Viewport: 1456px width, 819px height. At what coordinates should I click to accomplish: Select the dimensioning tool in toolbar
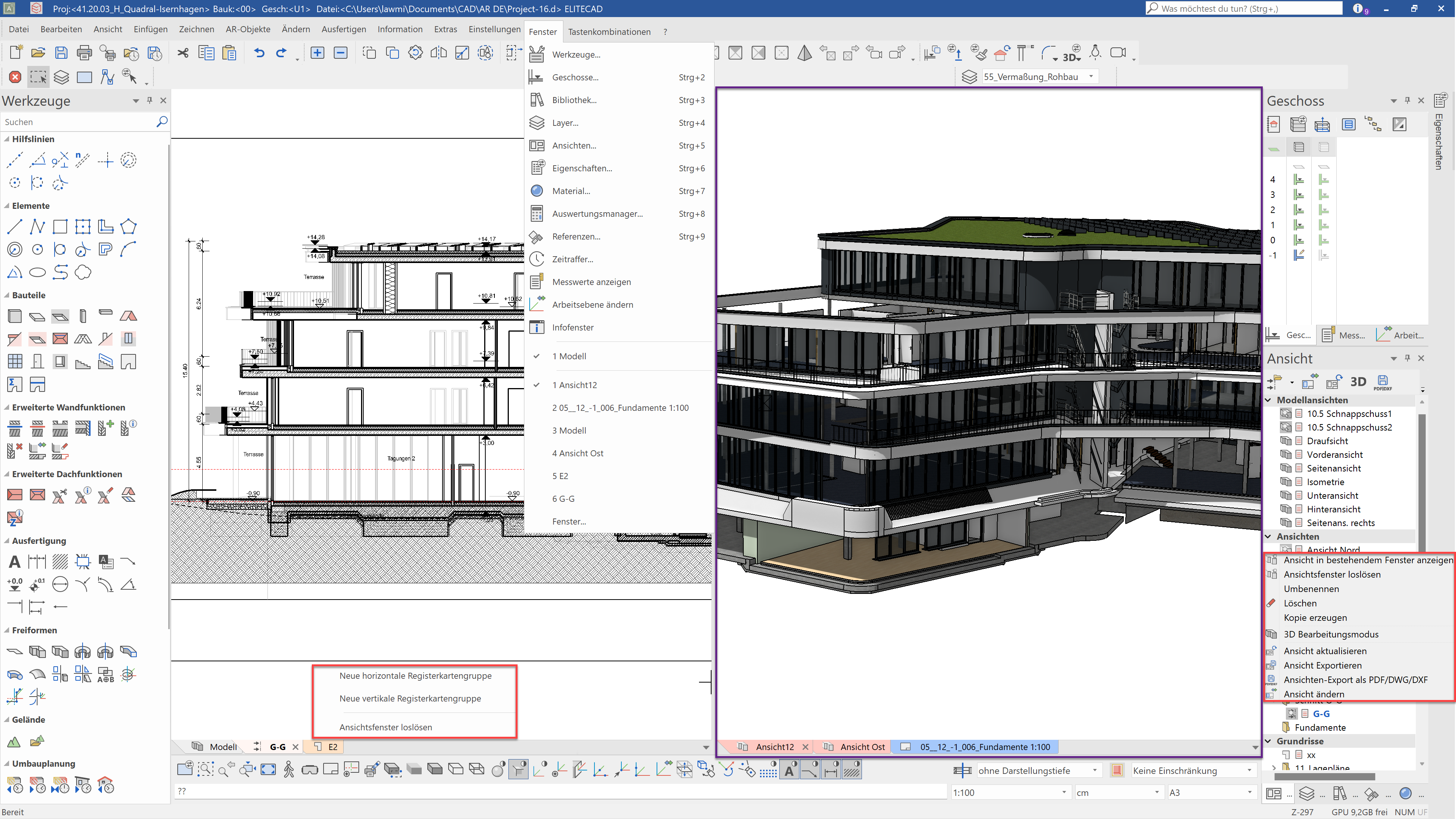click(x=37, y=561)
